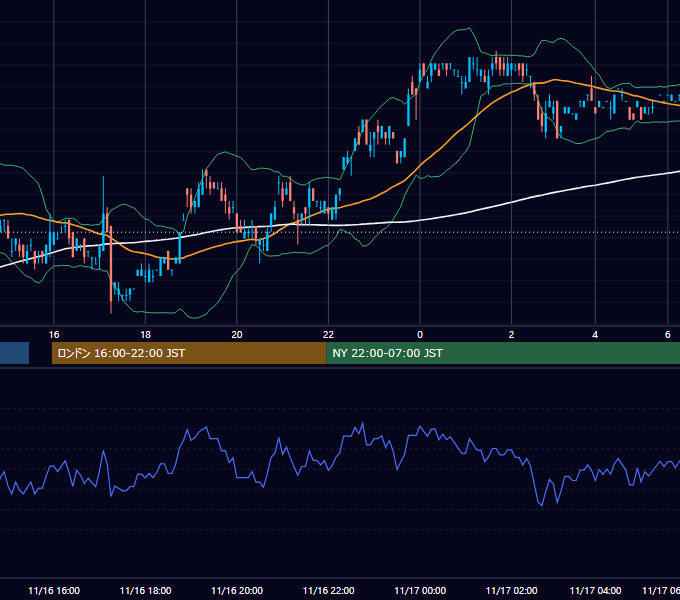Screen dimensions: 680x600
Task: Click the 11/16 16:00 date label
Action: click(54, 590)
